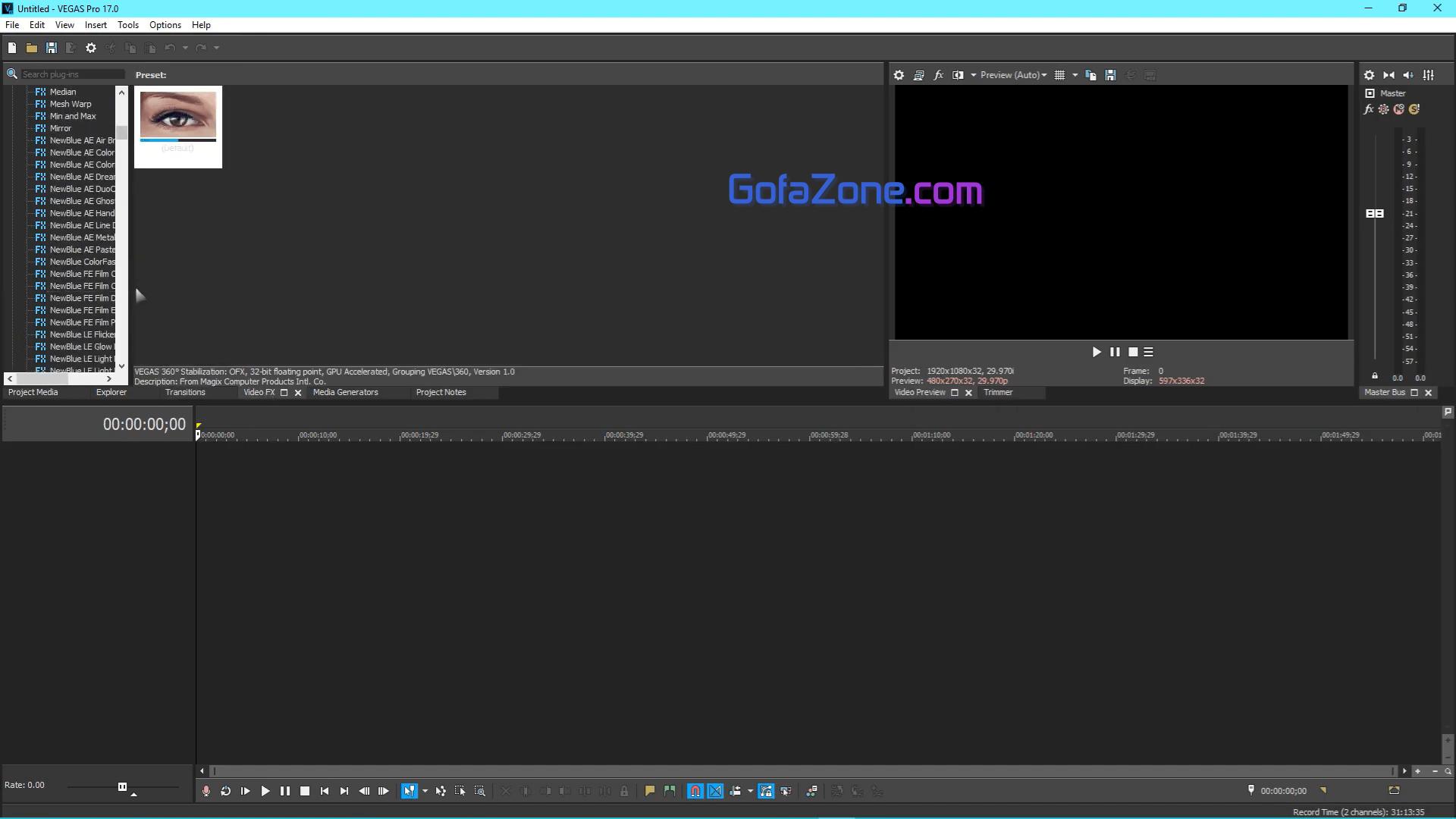This screenshot has width=1456, height=819.
Task: Open Master Bus mixer properties gear
Action: point(1369,75)
